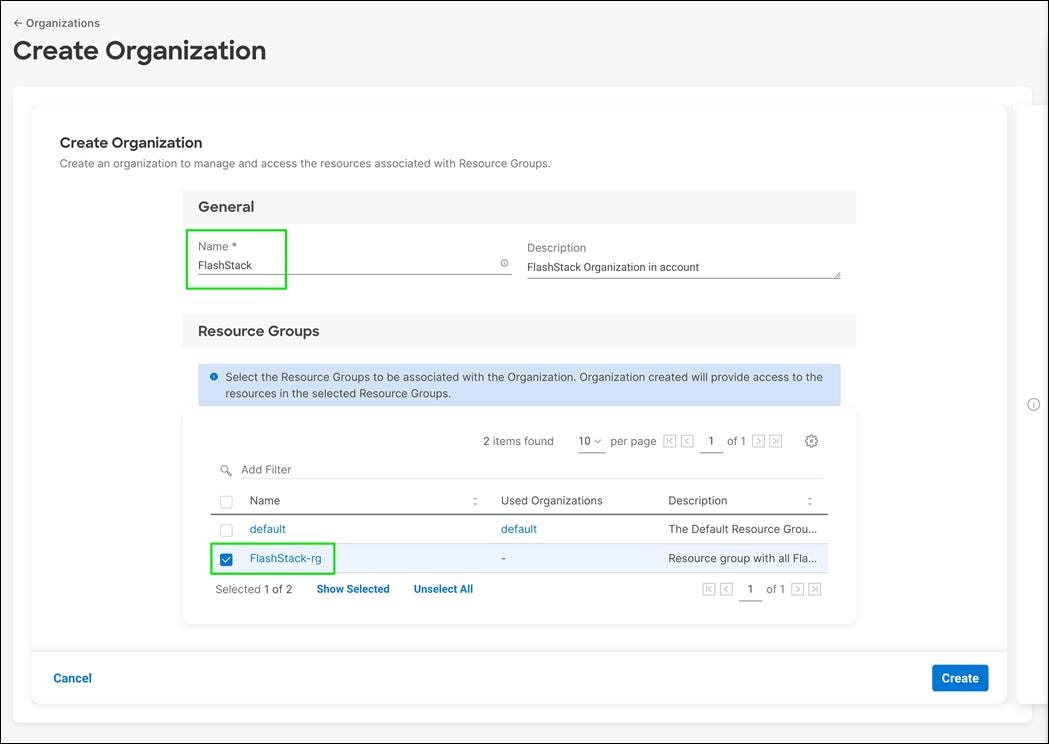The width and height of the screenshot is (1049, 744).
Task: Click the previous-page arrow in the footer pagination
Action: [724, 588]
